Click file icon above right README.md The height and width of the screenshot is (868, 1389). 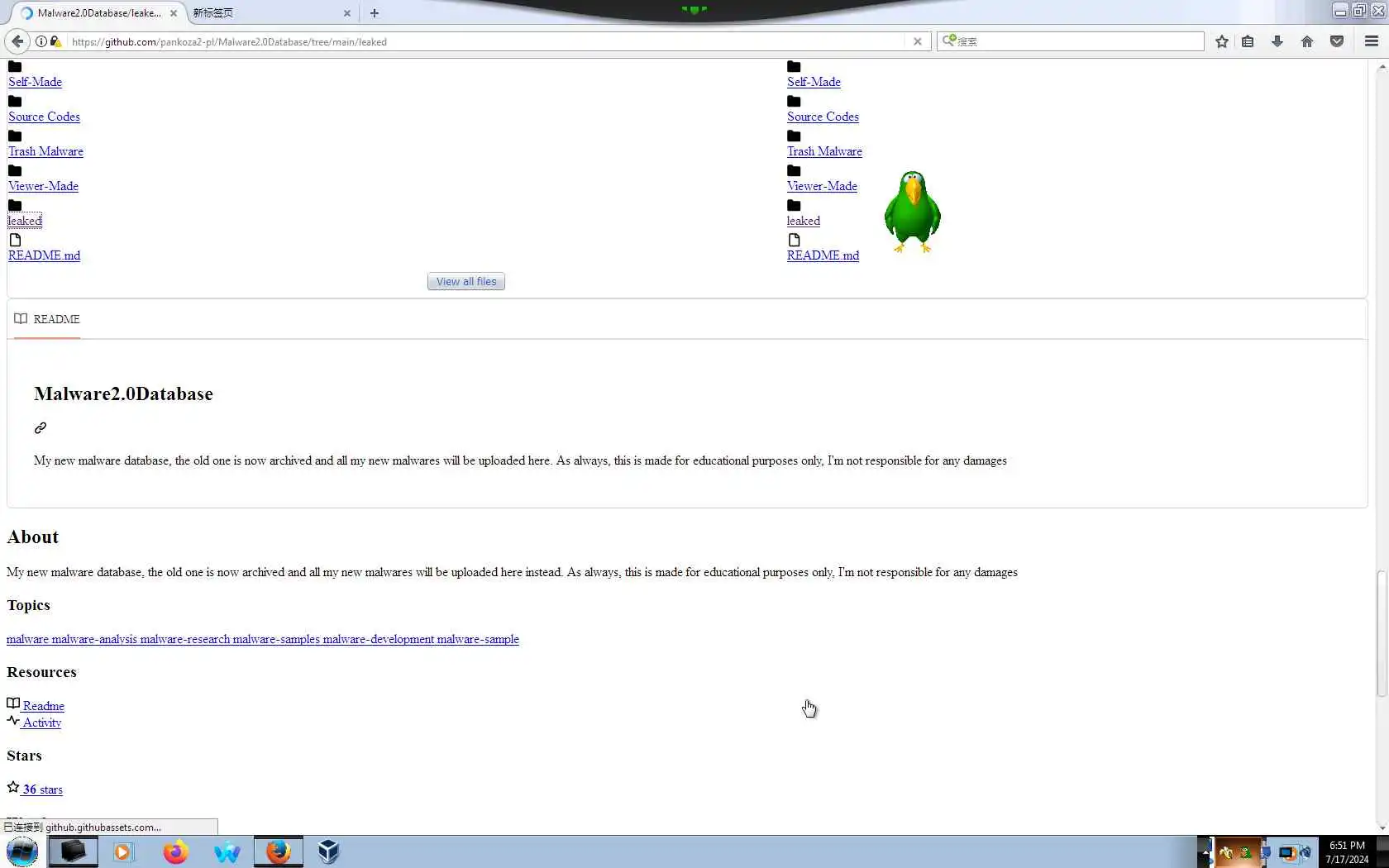794,241
